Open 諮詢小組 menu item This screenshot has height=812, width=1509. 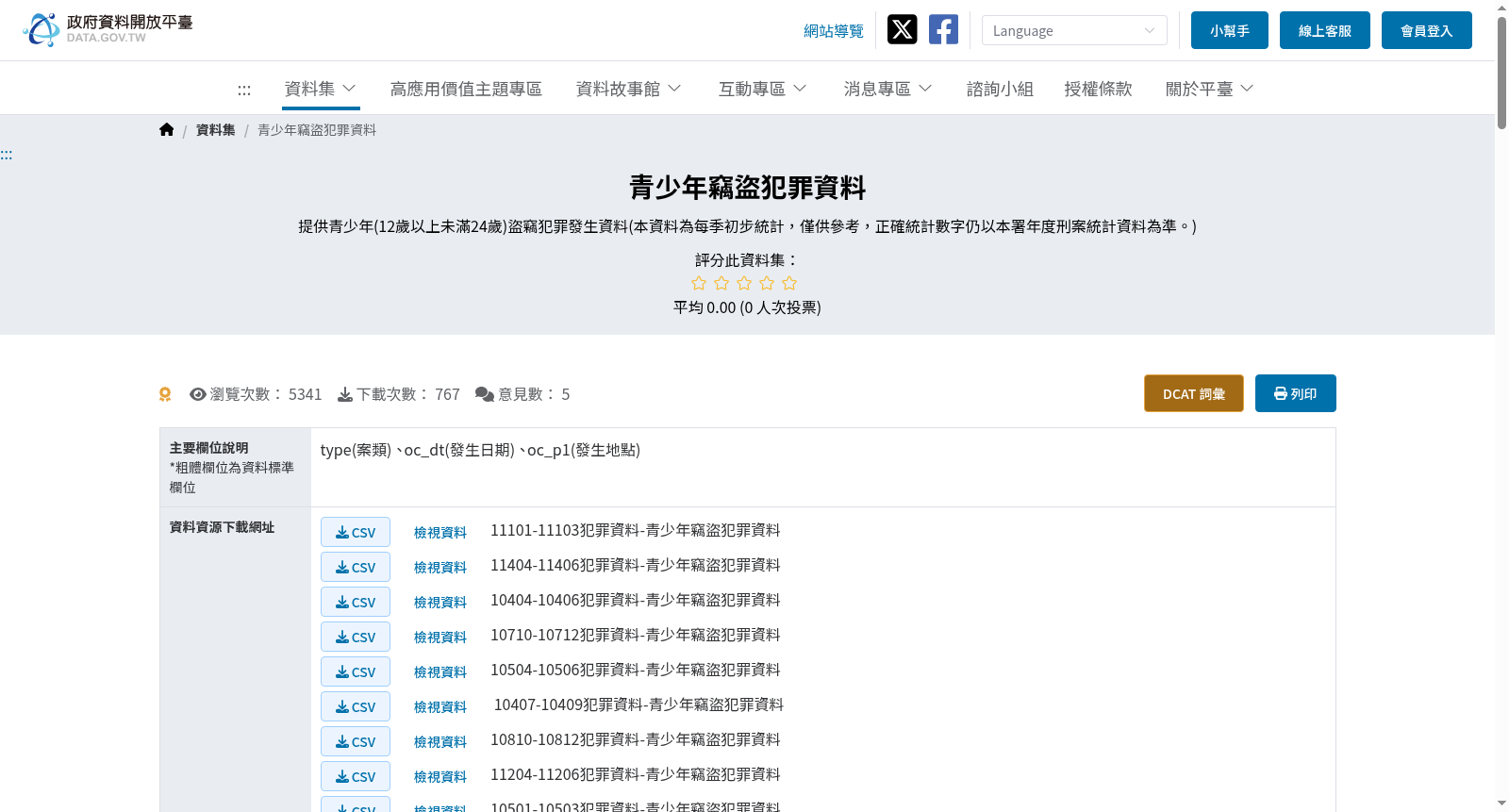pyautogui.click(x=1000, y=89)
